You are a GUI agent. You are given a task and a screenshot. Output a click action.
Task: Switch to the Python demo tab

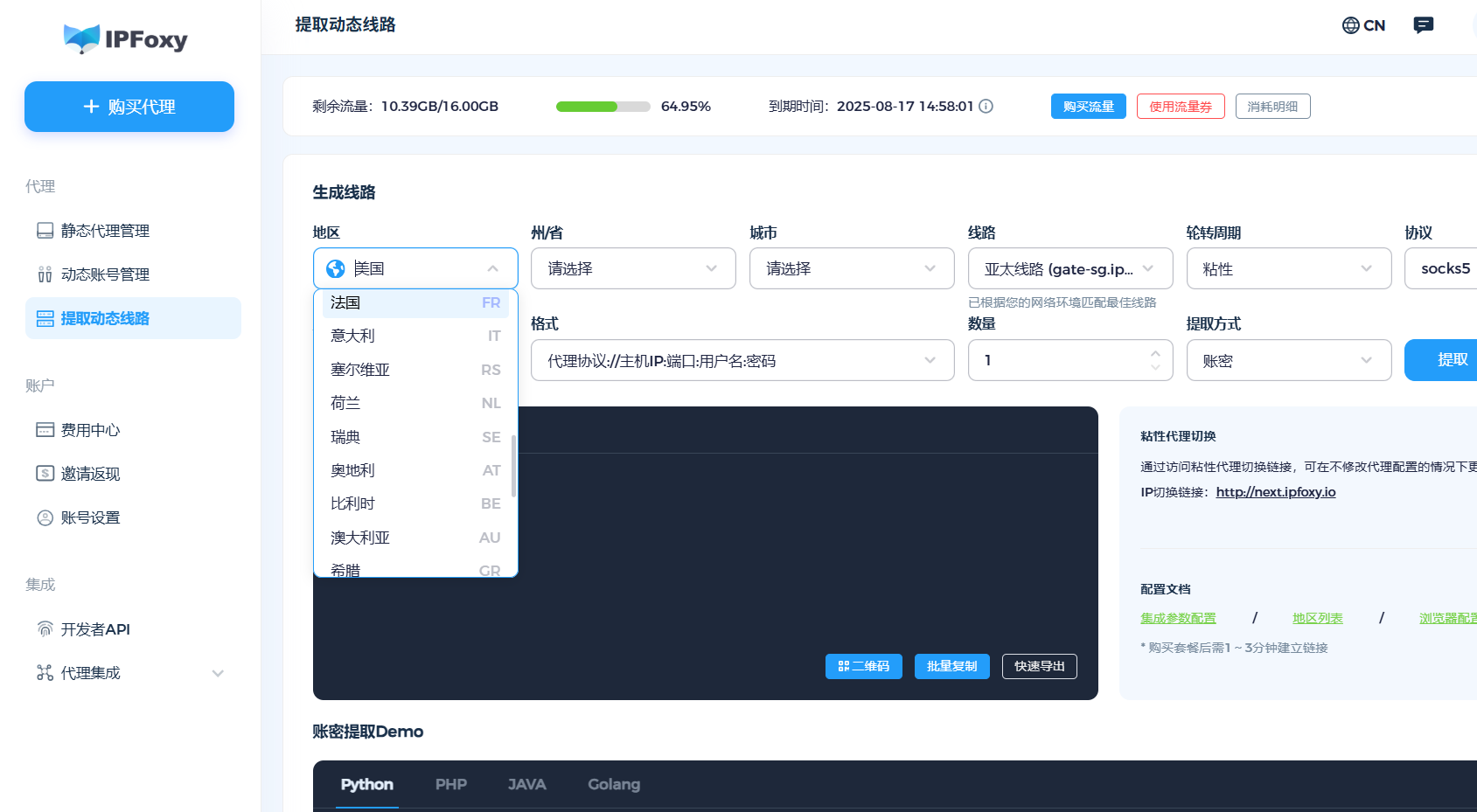(x=367, y=784)
